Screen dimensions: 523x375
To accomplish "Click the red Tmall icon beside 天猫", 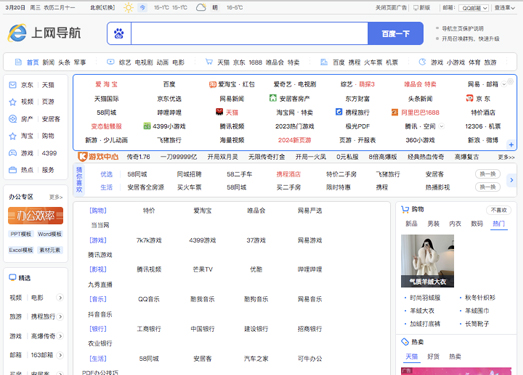I will click(219, 112).
